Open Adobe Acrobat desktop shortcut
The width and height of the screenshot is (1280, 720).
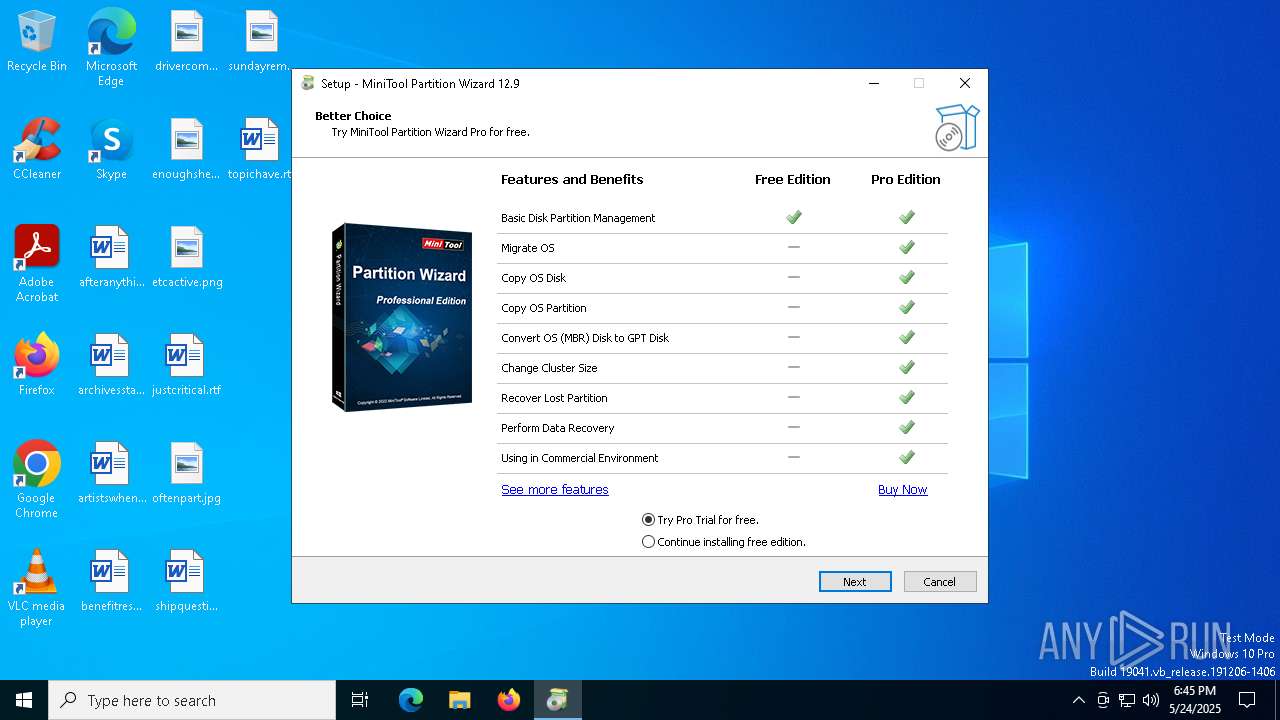[x=37, y=264]
